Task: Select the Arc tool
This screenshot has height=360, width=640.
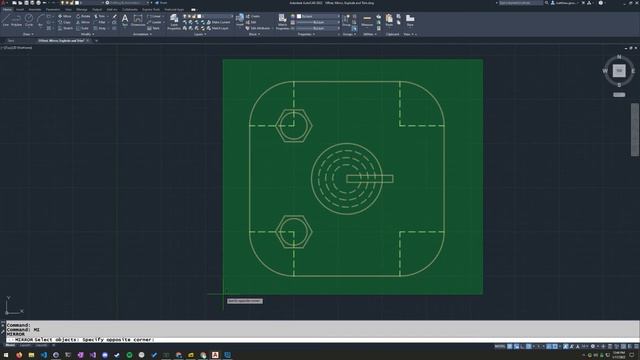Action: pos(40,20)
